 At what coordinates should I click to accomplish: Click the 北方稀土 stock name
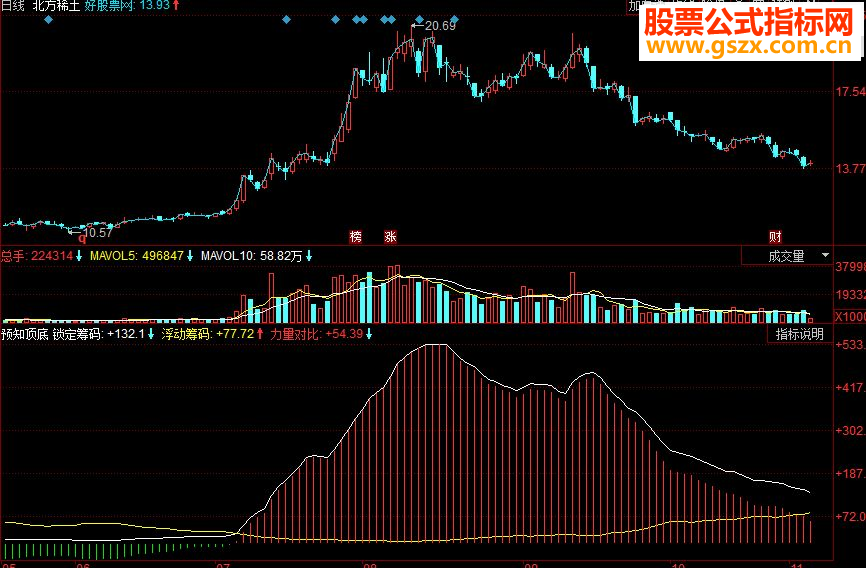(x=56, y=6)
